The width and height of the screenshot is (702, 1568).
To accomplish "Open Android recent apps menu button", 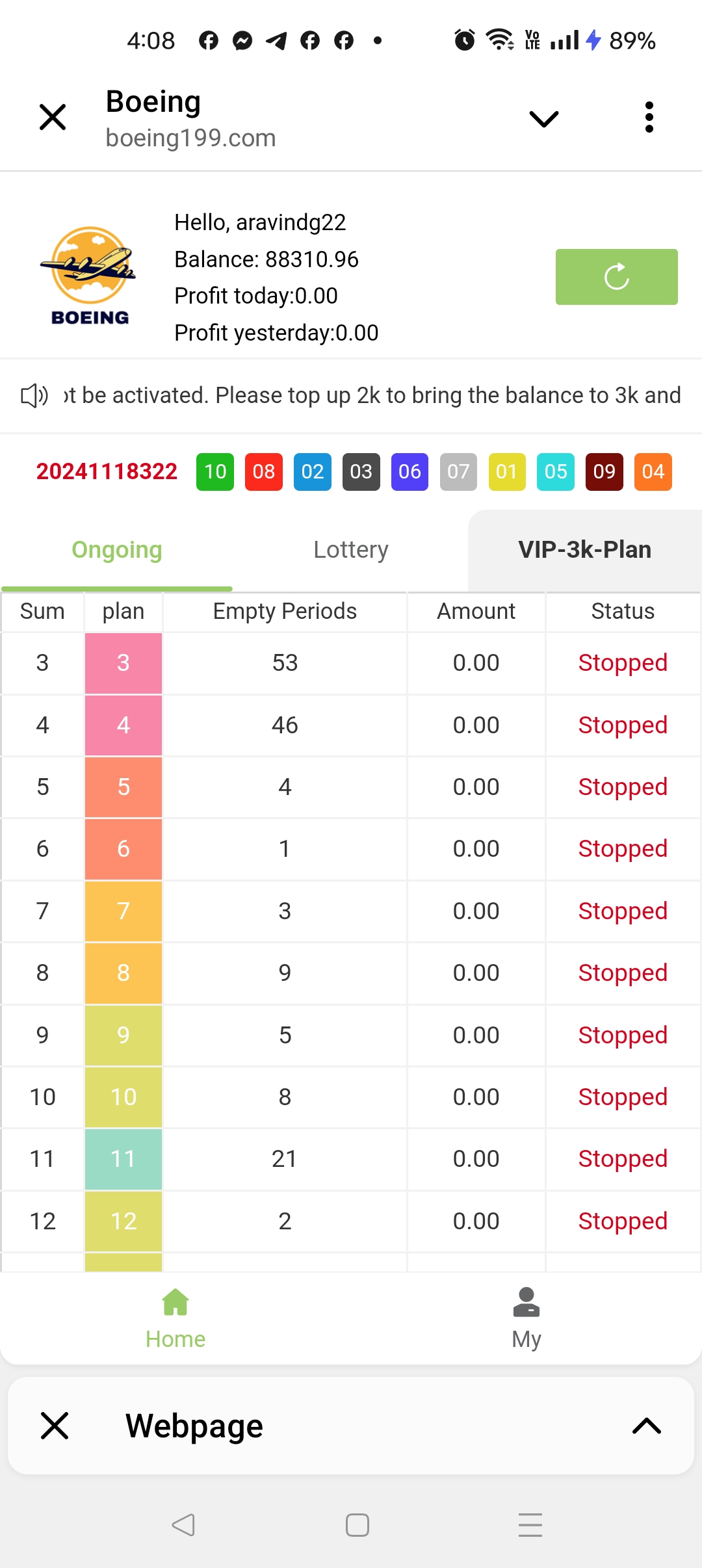I will click(530, 1524).
